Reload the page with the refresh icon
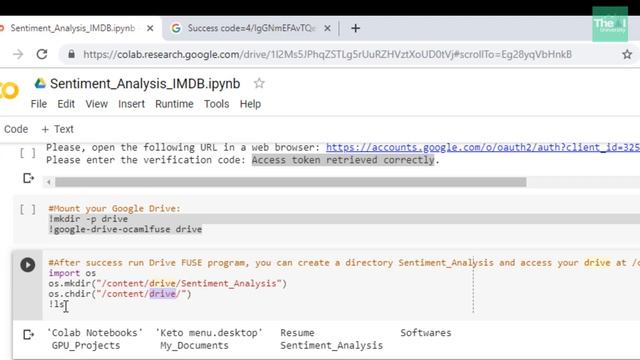Viewport: 640px width, 360px height. (42, 54)
